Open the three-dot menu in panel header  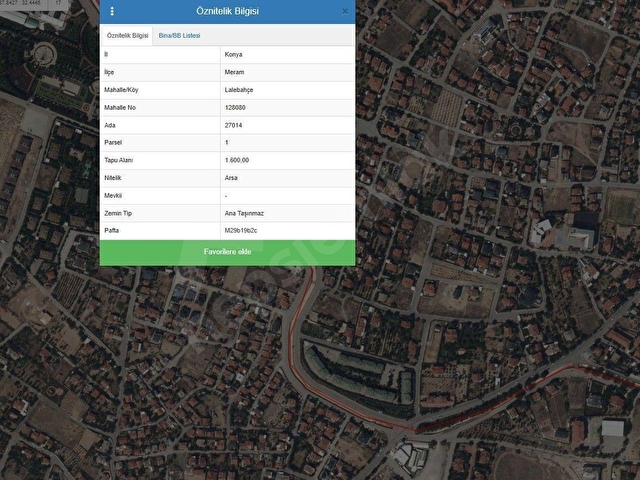(112, 11)
